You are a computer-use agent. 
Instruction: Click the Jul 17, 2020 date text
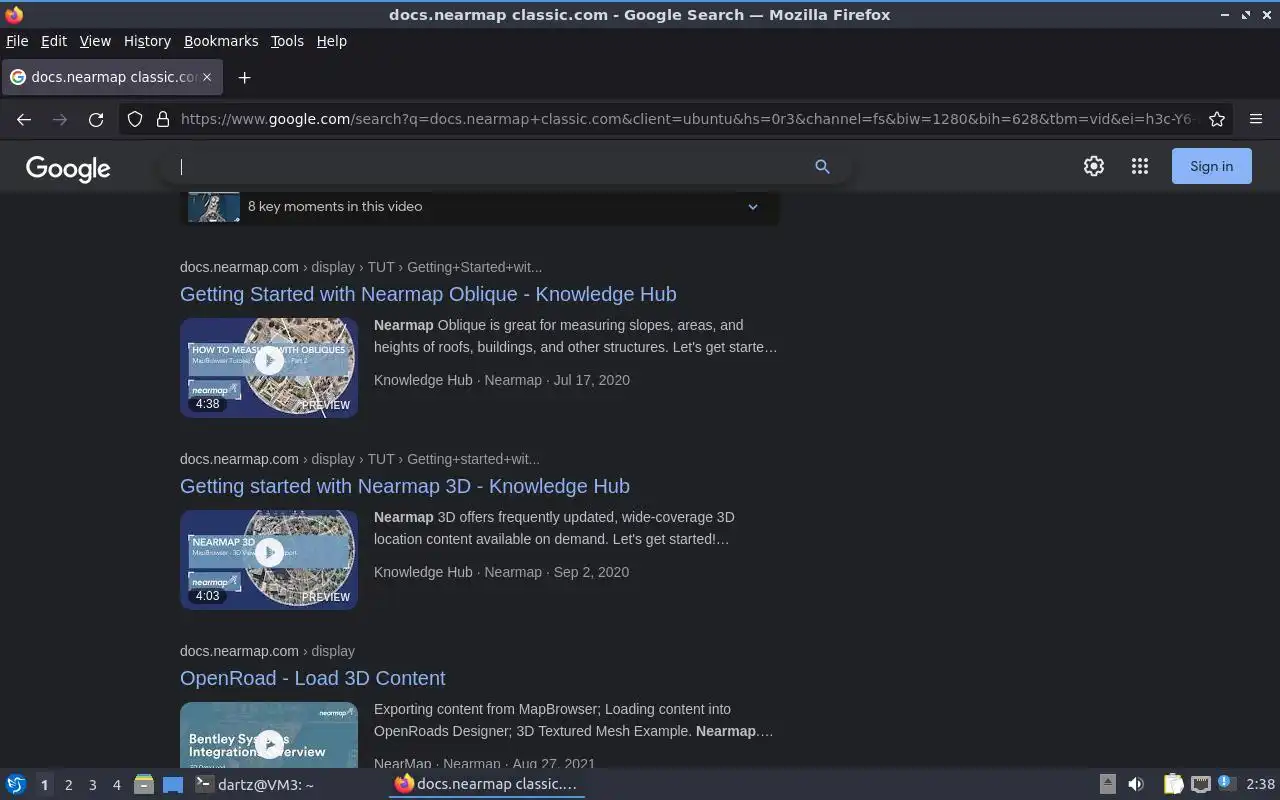click(x=591, y=380)
